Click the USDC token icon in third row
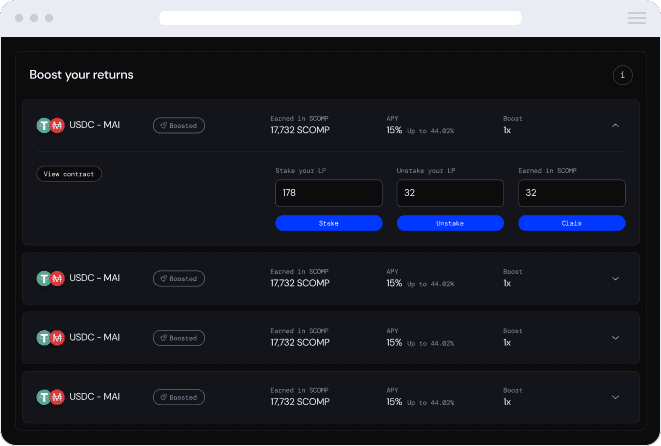Viewport: 661px width, 446px height. coord(44,338)
